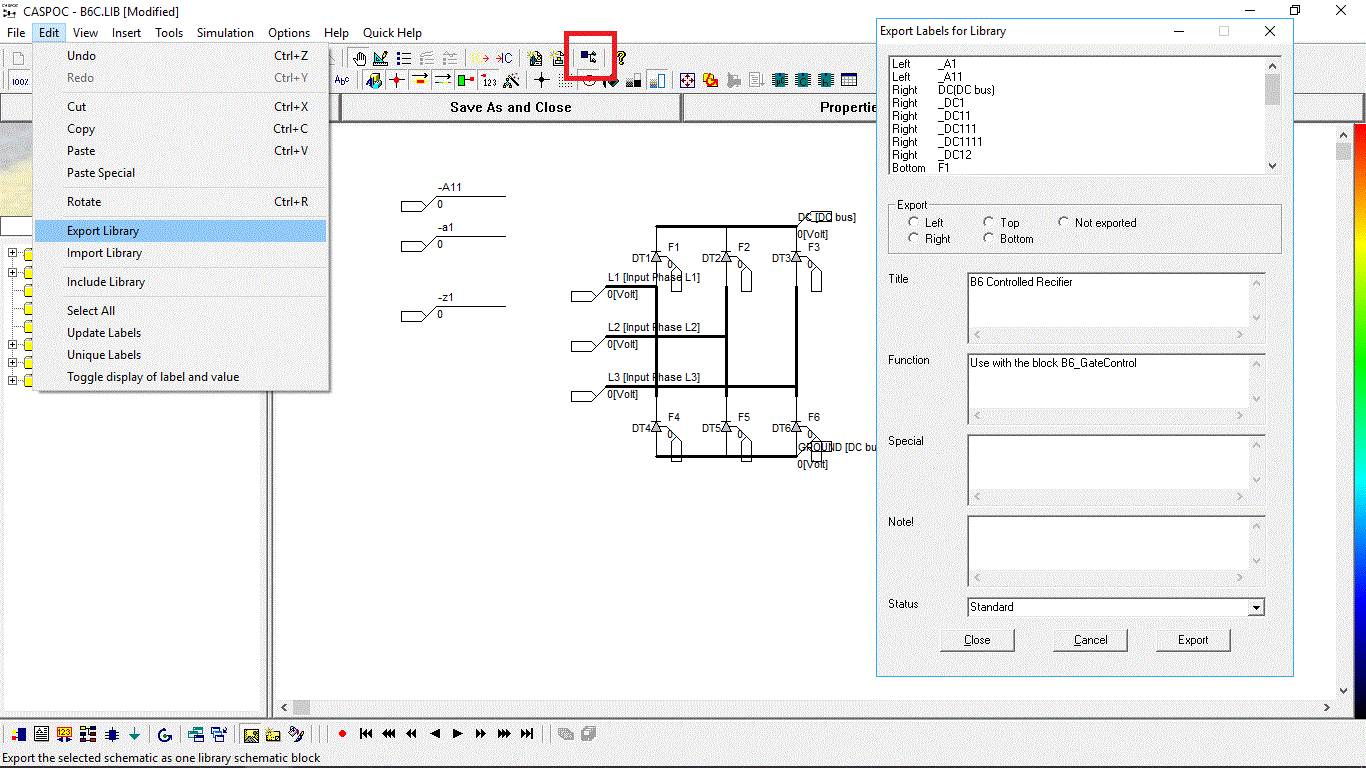The image size is (1366, 768).
Task: Click the Properties button
Action: [x=848, y=107]
